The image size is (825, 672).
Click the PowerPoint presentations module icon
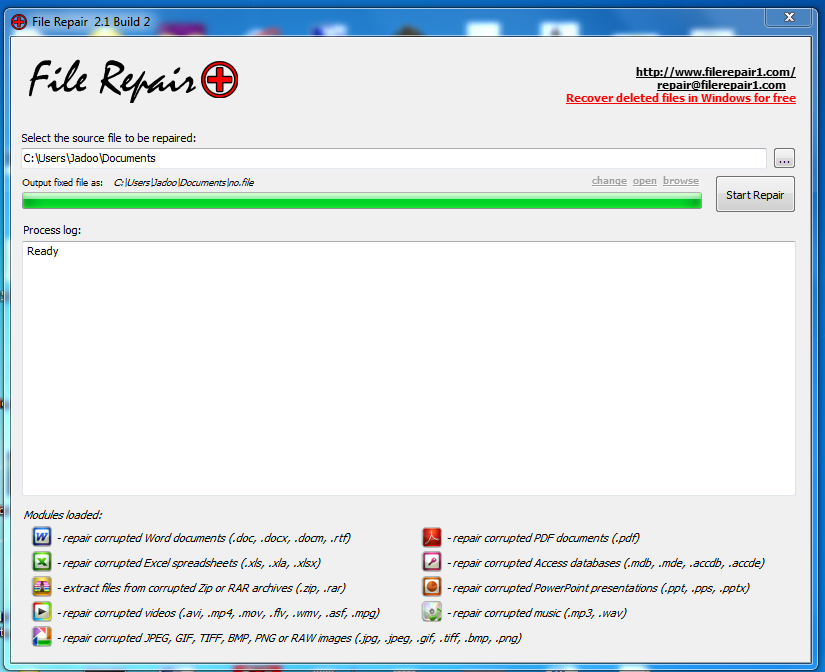(x=432, y=587)
